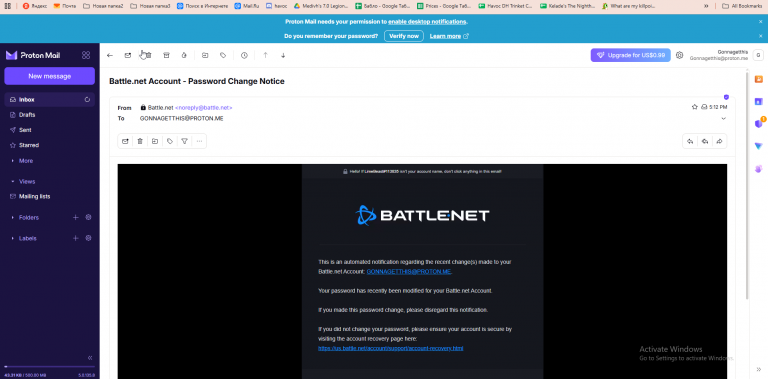Go to the previous message with the up arrow
Image resolution: width=768 pixels, height=379 pixels.
coord(265,55)
